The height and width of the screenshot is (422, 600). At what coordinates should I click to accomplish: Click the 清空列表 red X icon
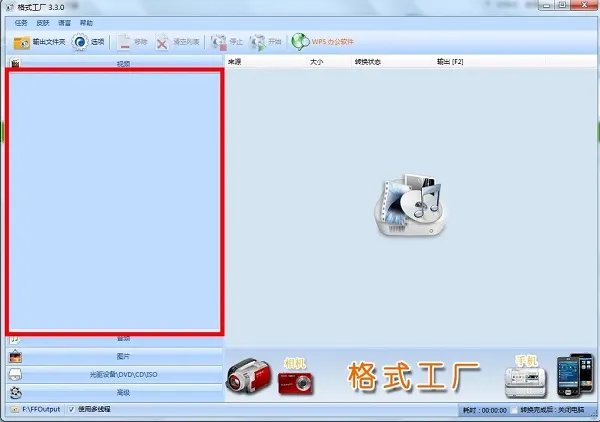pos(162,43)
